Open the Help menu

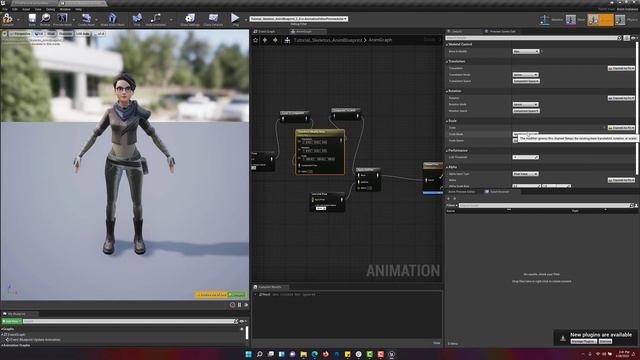point(78,9)
